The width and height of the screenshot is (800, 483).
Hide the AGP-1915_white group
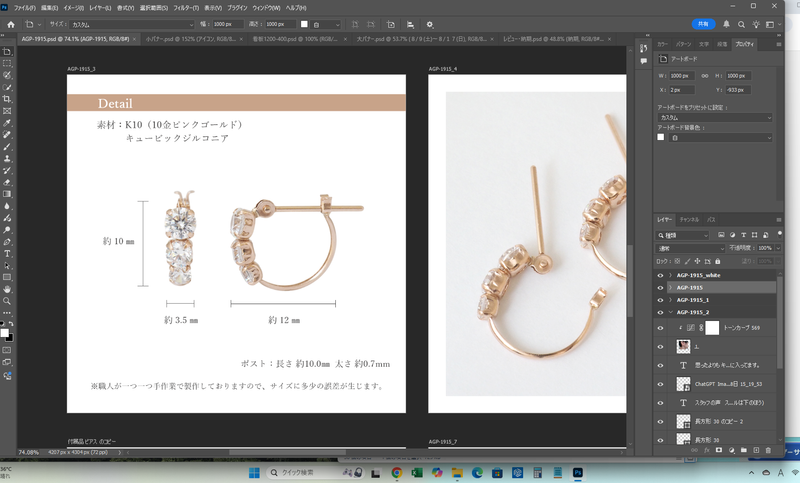pyautogui.click(x=660, y=275)
